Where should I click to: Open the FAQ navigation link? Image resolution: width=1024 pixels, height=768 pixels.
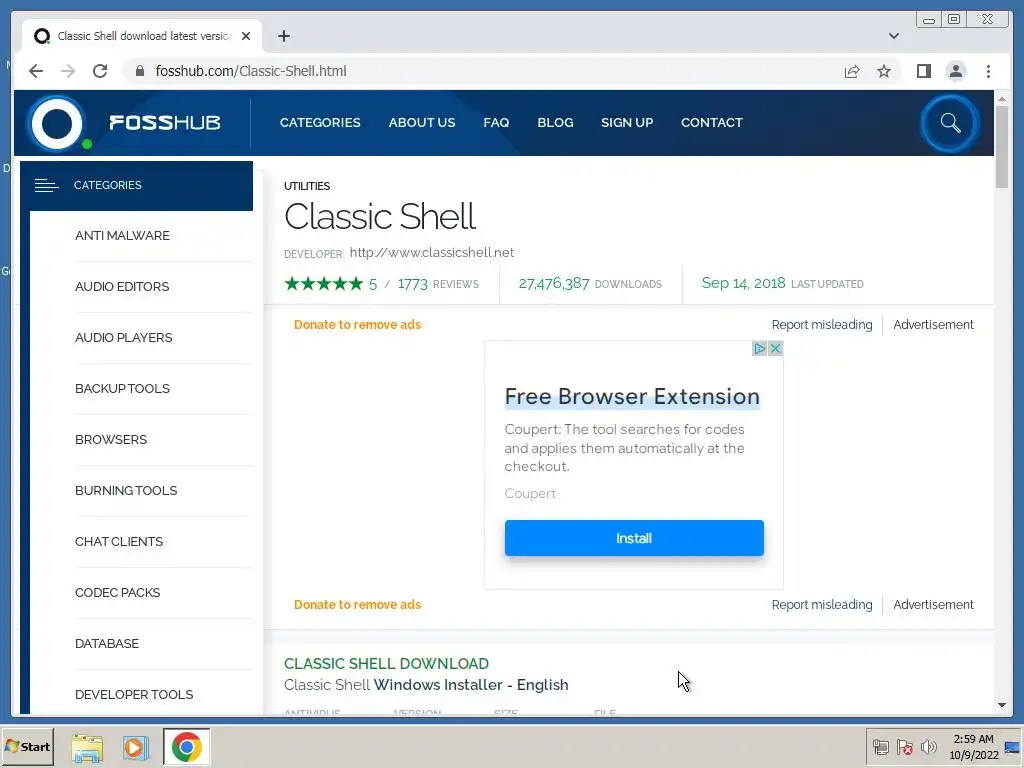pyautogui.click(x=496, y=123)
